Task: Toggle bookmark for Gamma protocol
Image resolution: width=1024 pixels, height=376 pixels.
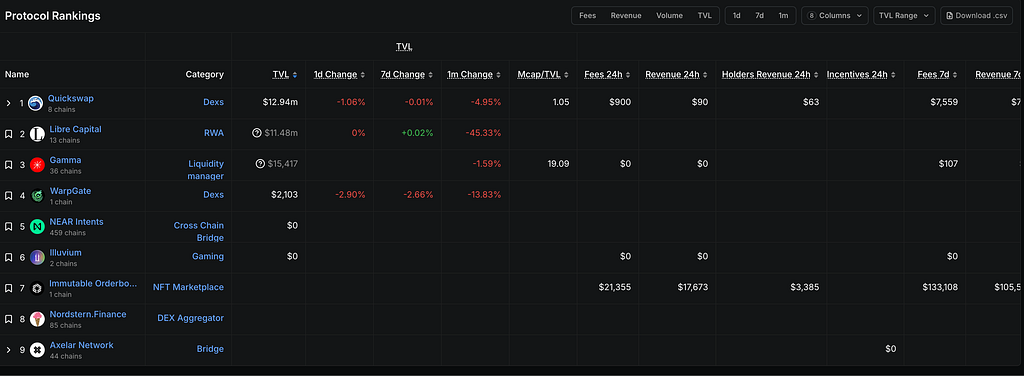Action: pos(8,164)
